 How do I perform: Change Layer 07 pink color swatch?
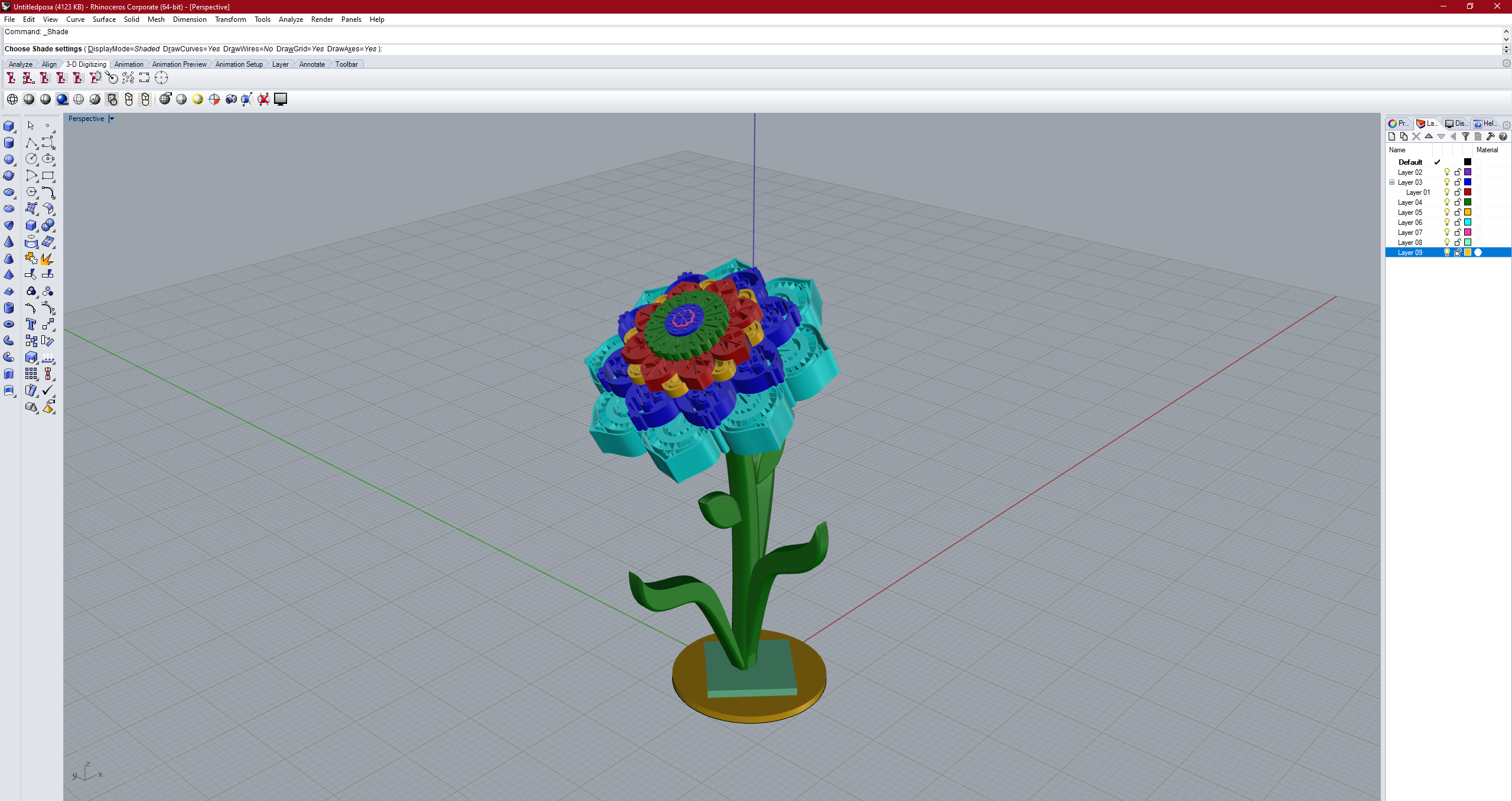coord(1468,233)
